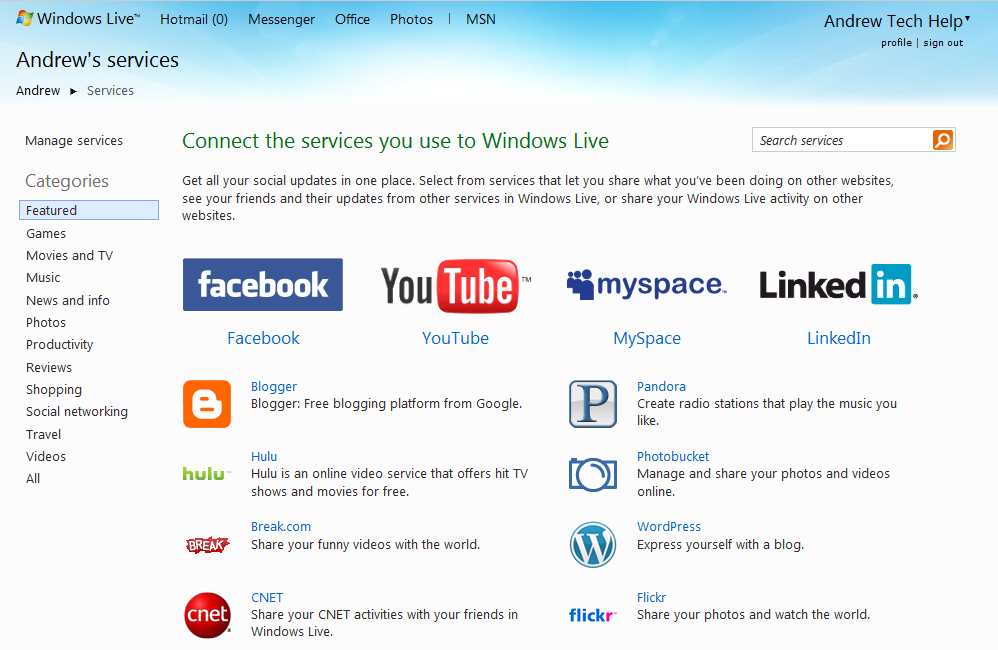Select the News and info category
The width and height of the screenshot is (998, 650).
point(67,300)
